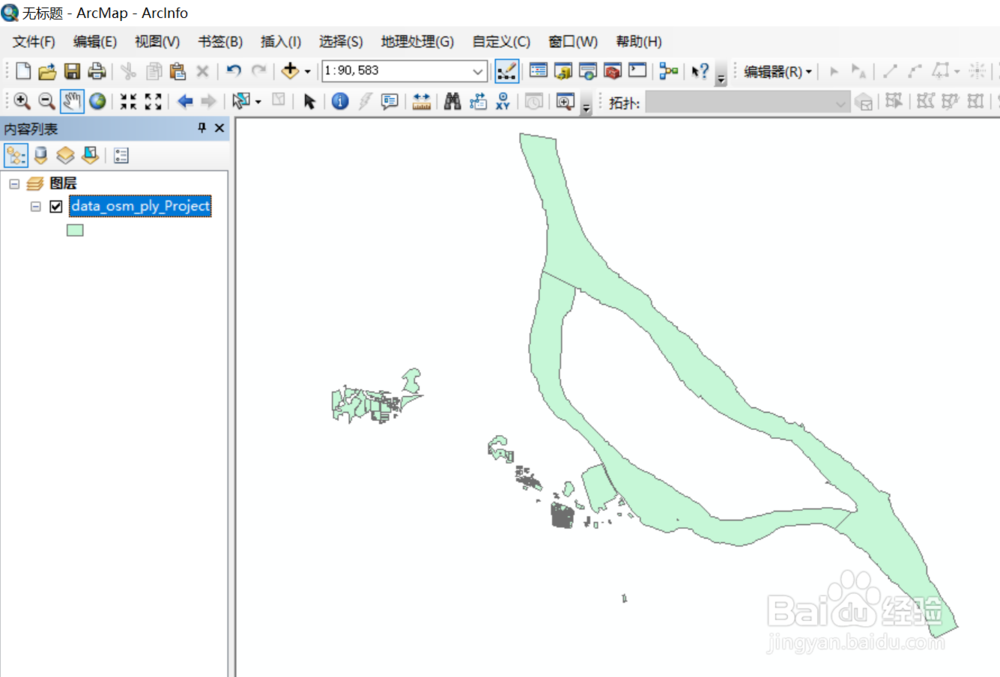Click the pin to auto-hide content list panel

(203, 129)
